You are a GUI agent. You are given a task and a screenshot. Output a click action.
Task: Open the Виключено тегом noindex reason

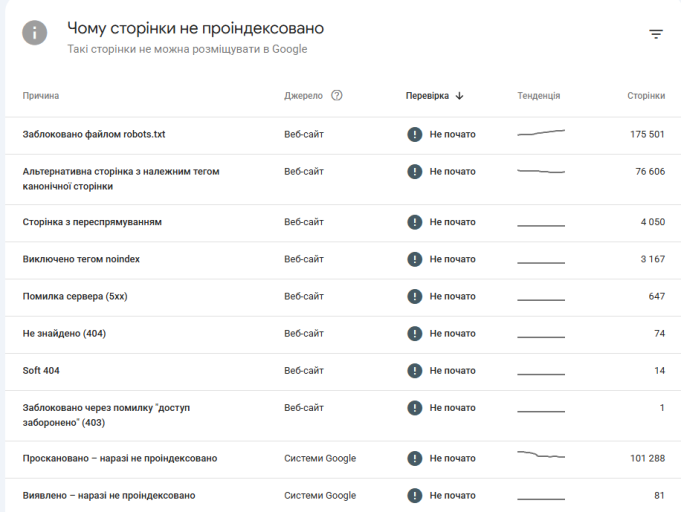pos(81,259)
